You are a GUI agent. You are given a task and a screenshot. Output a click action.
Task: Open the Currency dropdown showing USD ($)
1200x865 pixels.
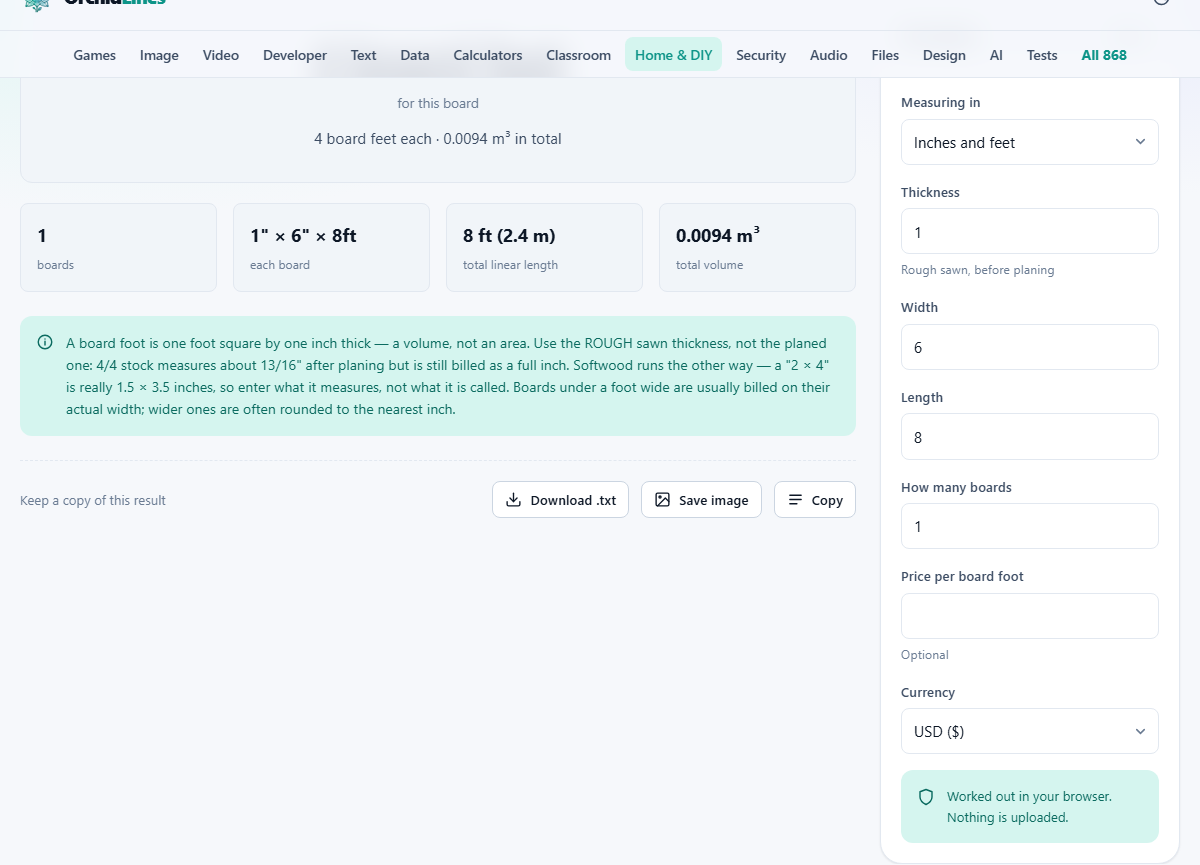1030,731
